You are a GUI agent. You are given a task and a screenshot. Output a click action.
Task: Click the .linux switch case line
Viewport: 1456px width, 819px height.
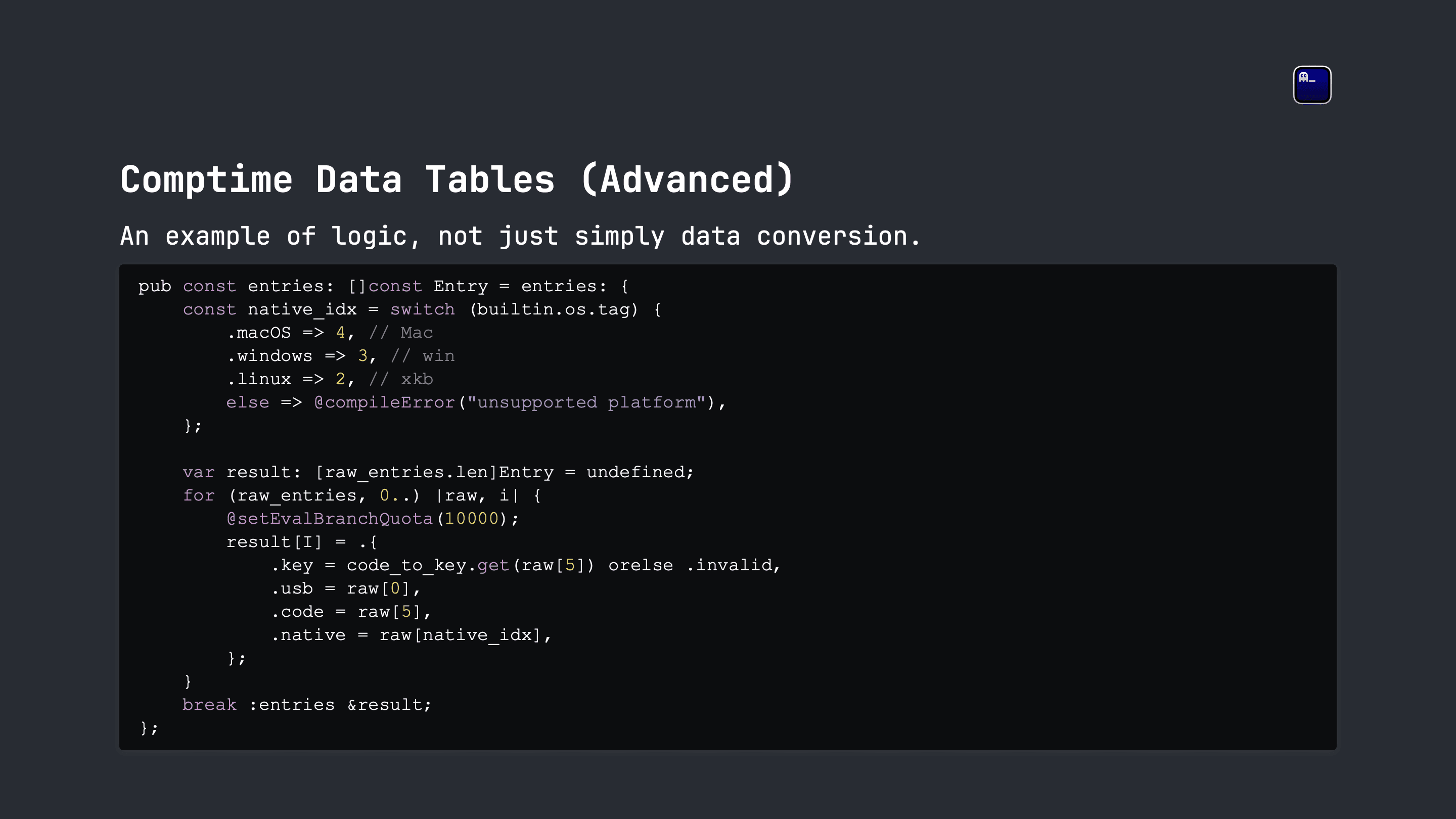330,379
